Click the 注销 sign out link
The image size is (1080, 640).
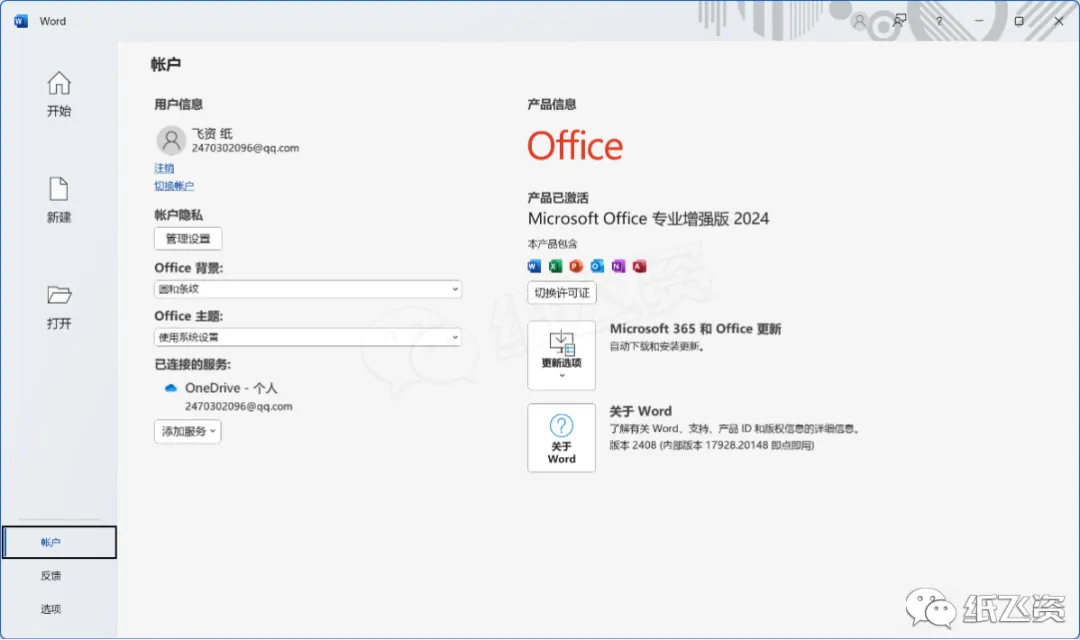(x=164, y=168)
